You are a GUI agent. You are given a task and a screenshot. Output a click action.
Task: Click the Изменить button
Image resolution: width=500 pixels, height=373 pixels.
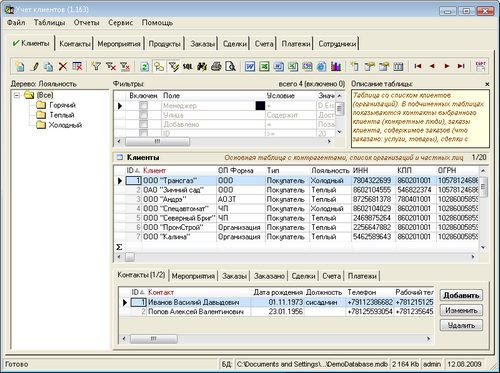(x=461, y=310)
